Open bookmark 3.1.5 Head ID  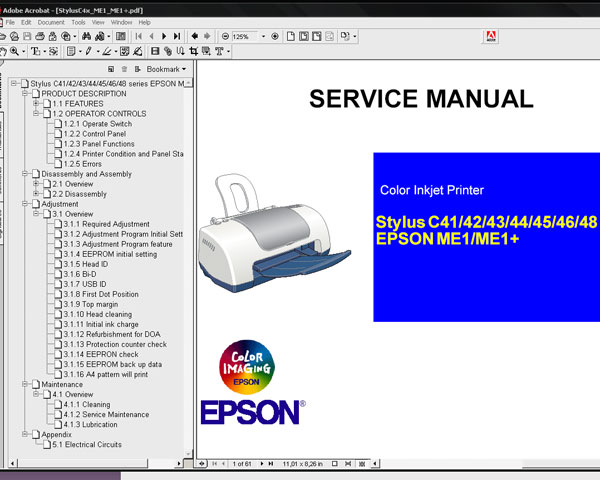(85, 264)
